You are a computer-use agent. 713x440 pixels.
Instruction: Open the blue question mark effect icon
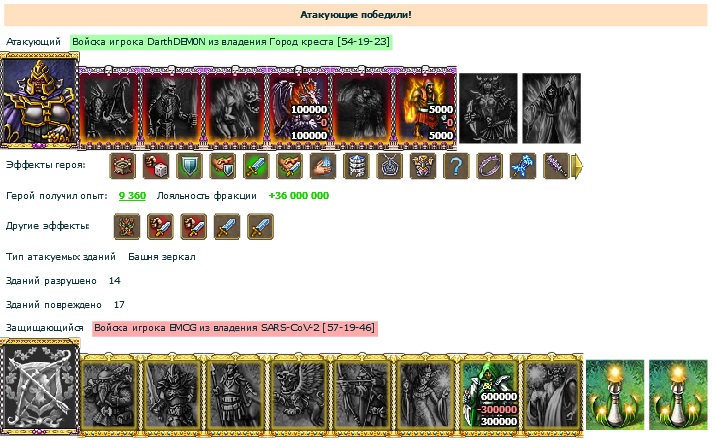coord(456,165)
